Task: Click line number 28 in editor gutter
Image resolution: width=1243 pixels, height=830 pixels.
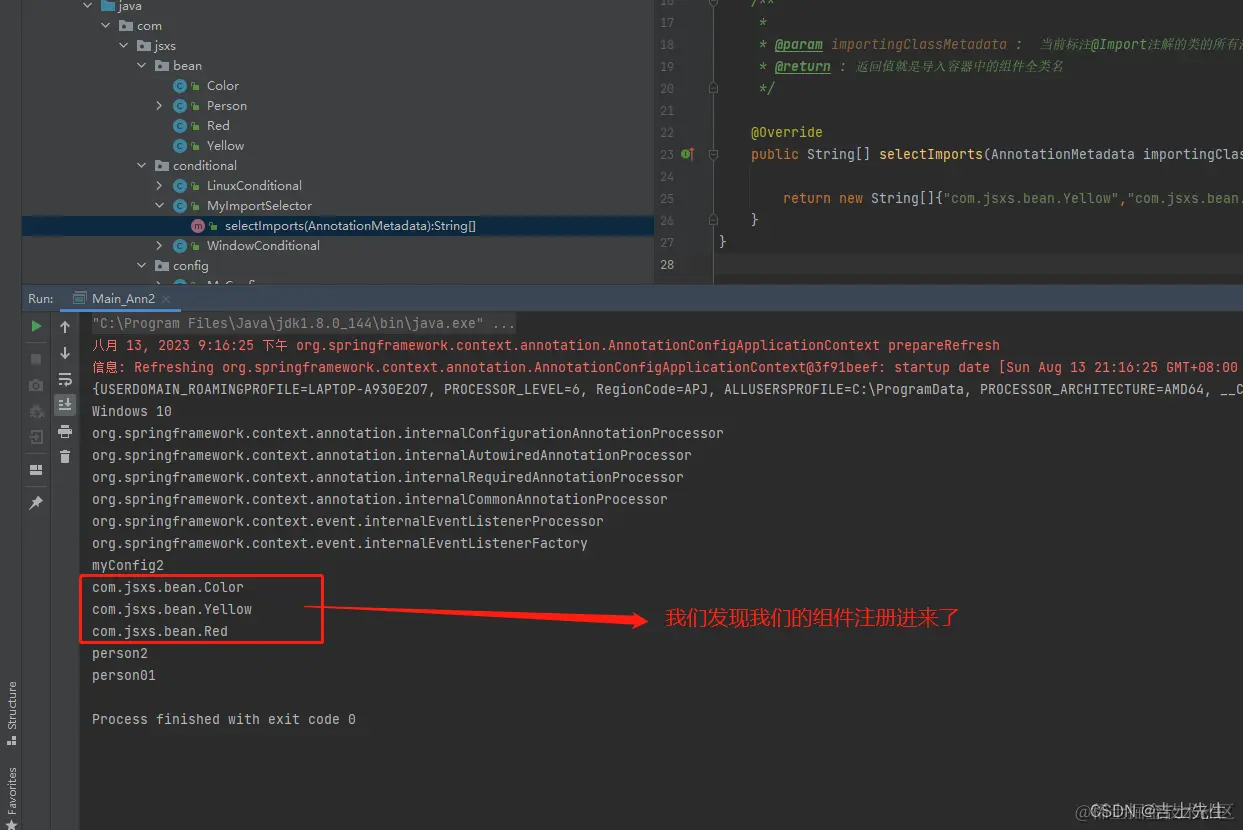Action: [x=666, y=264]
